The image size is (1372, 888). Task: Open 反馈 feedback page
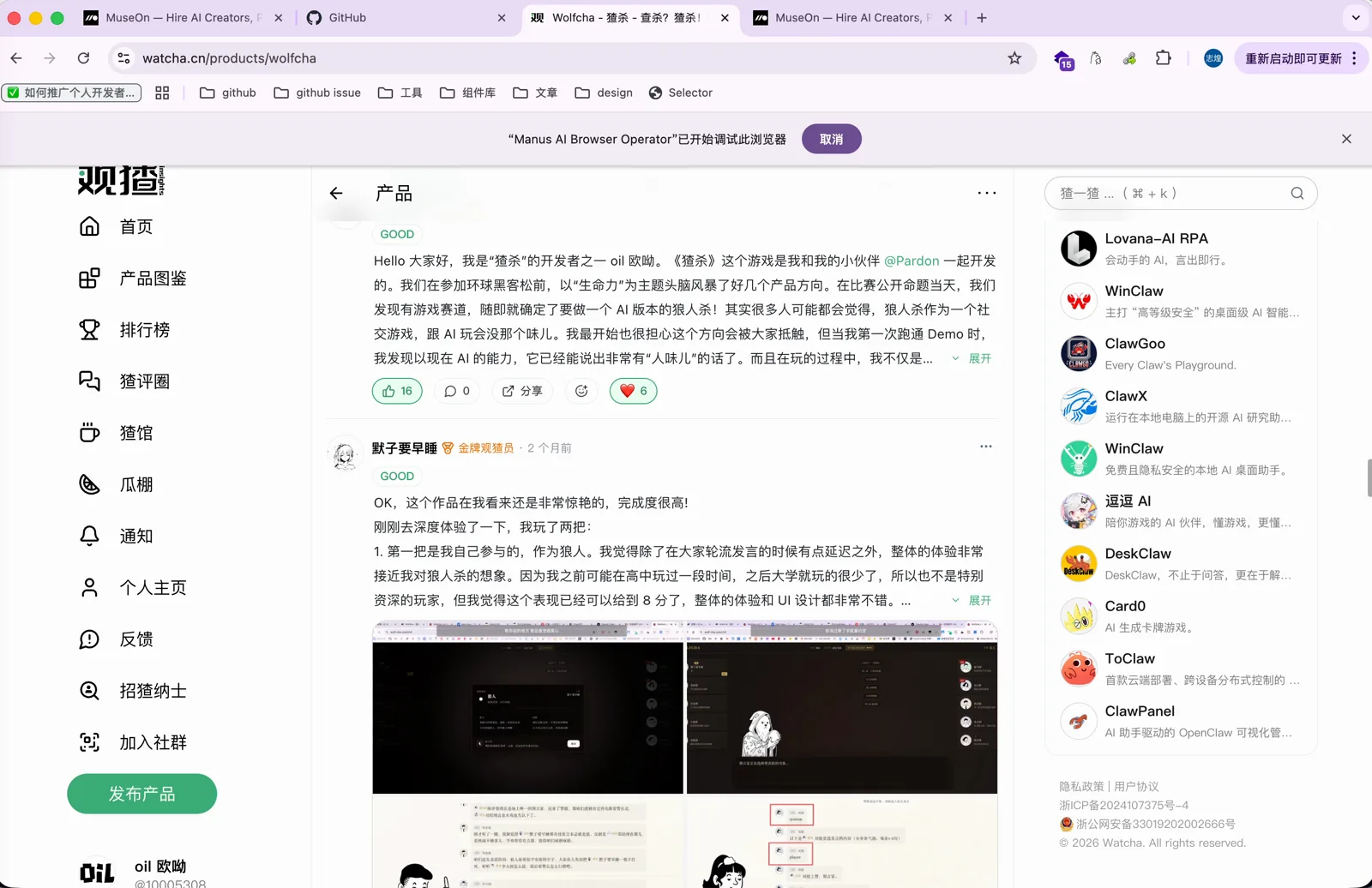[116, 639]
